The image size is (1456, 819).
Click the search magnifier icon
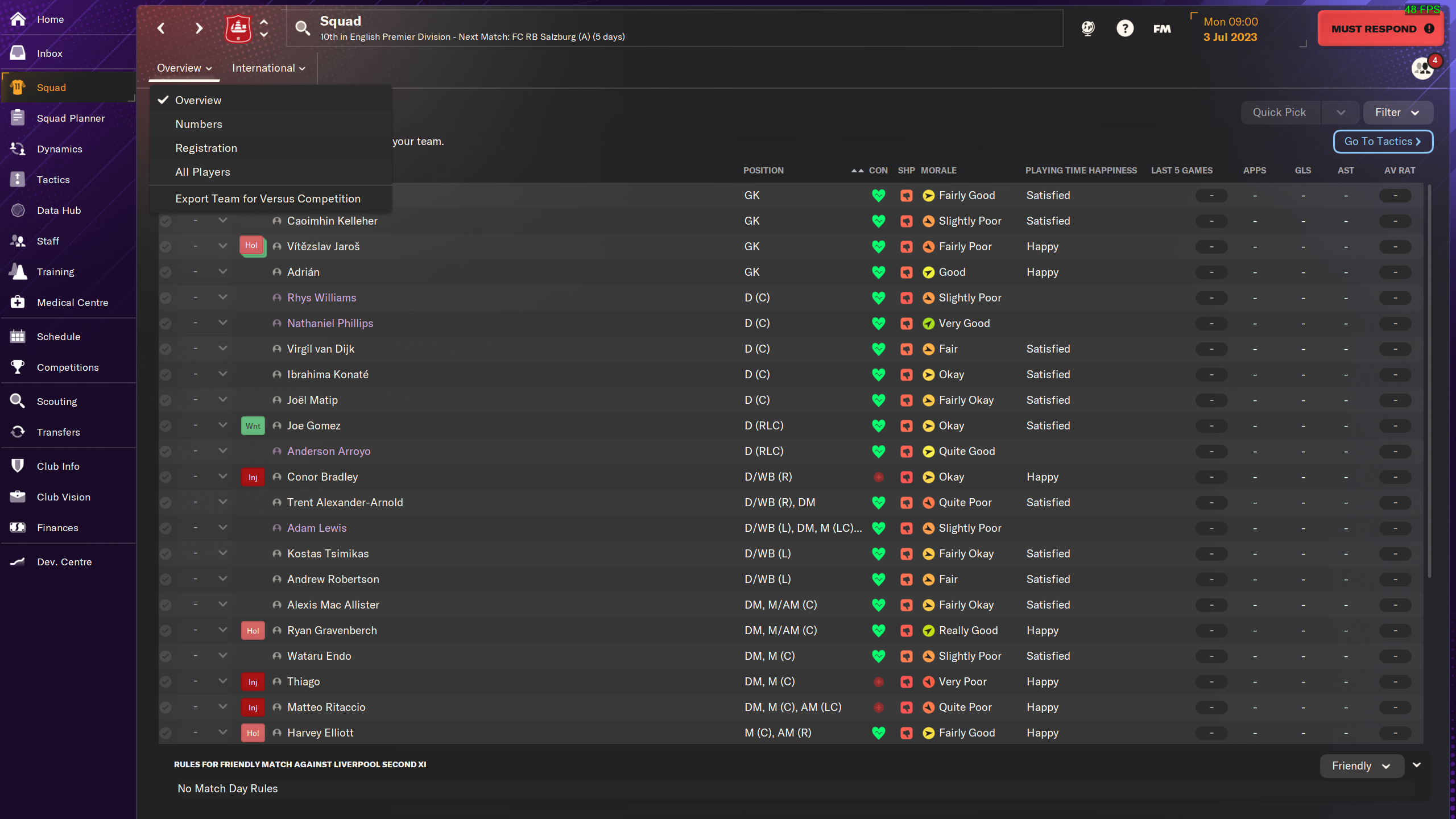coord(303,28)
